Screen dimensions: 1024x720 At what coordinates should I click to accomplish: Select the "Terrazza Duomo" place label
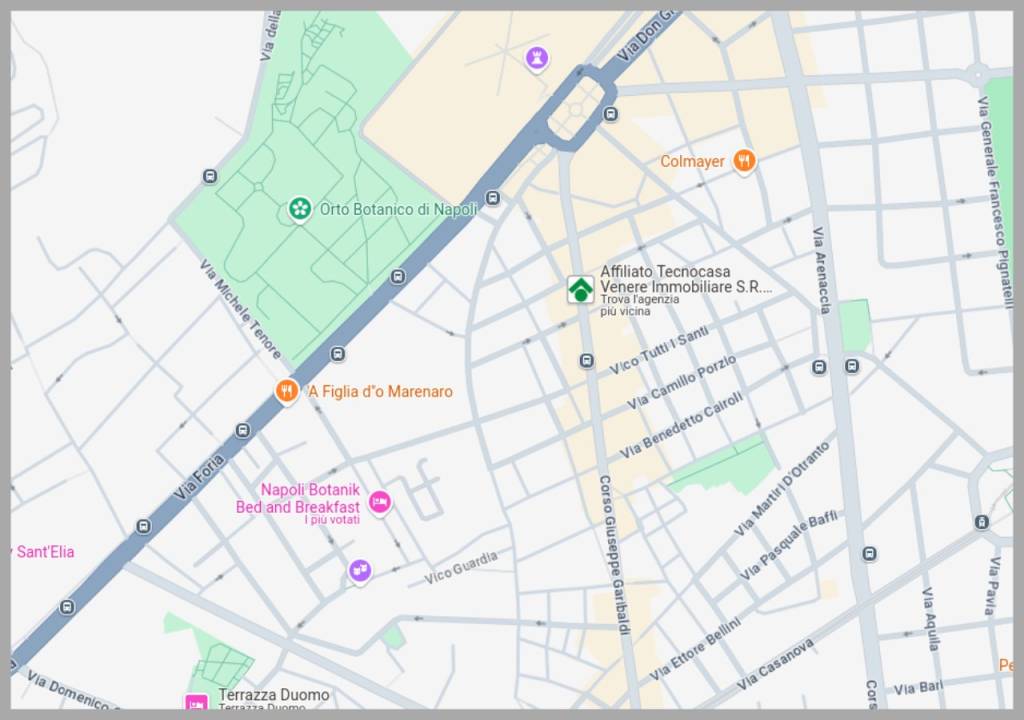(274, 695)
